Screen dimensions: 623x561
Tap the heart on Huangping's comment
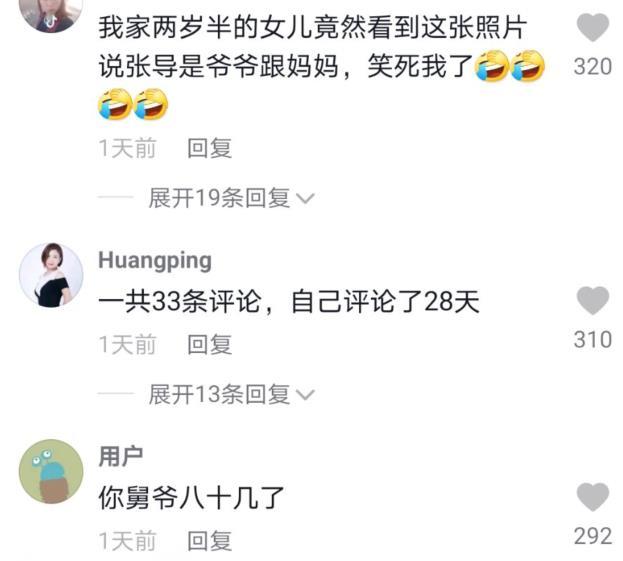592,300
